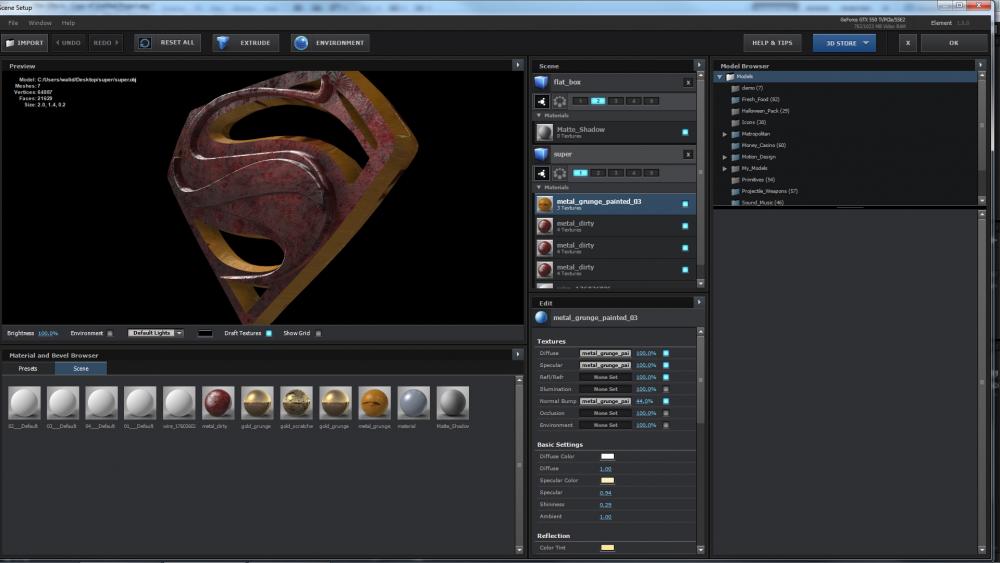Select the super blue cube model icon
Viewport: 1000px width, 563px height.
tap(541, 154)
